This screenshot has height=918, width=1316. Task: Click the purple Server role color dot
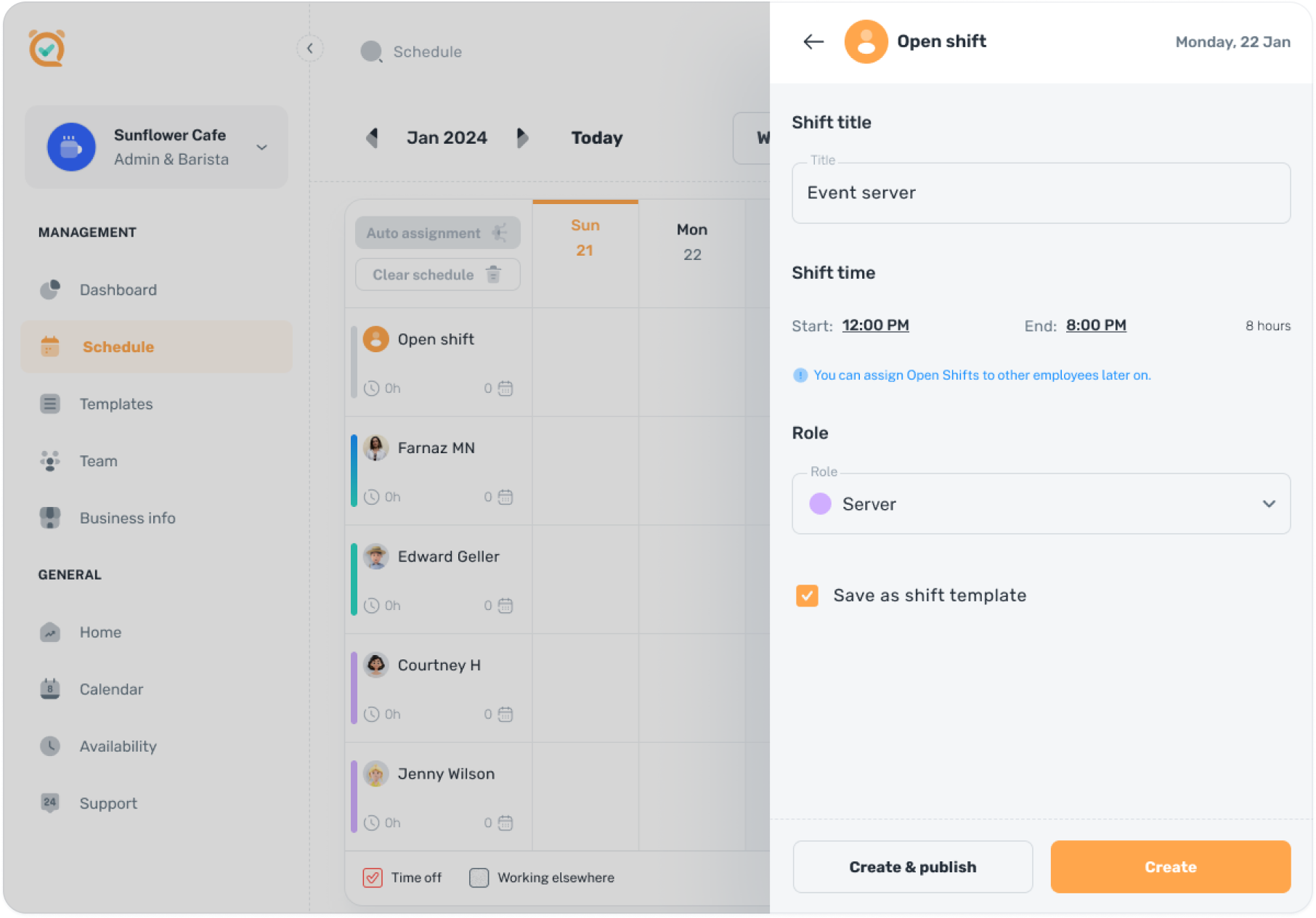[820, 504]
